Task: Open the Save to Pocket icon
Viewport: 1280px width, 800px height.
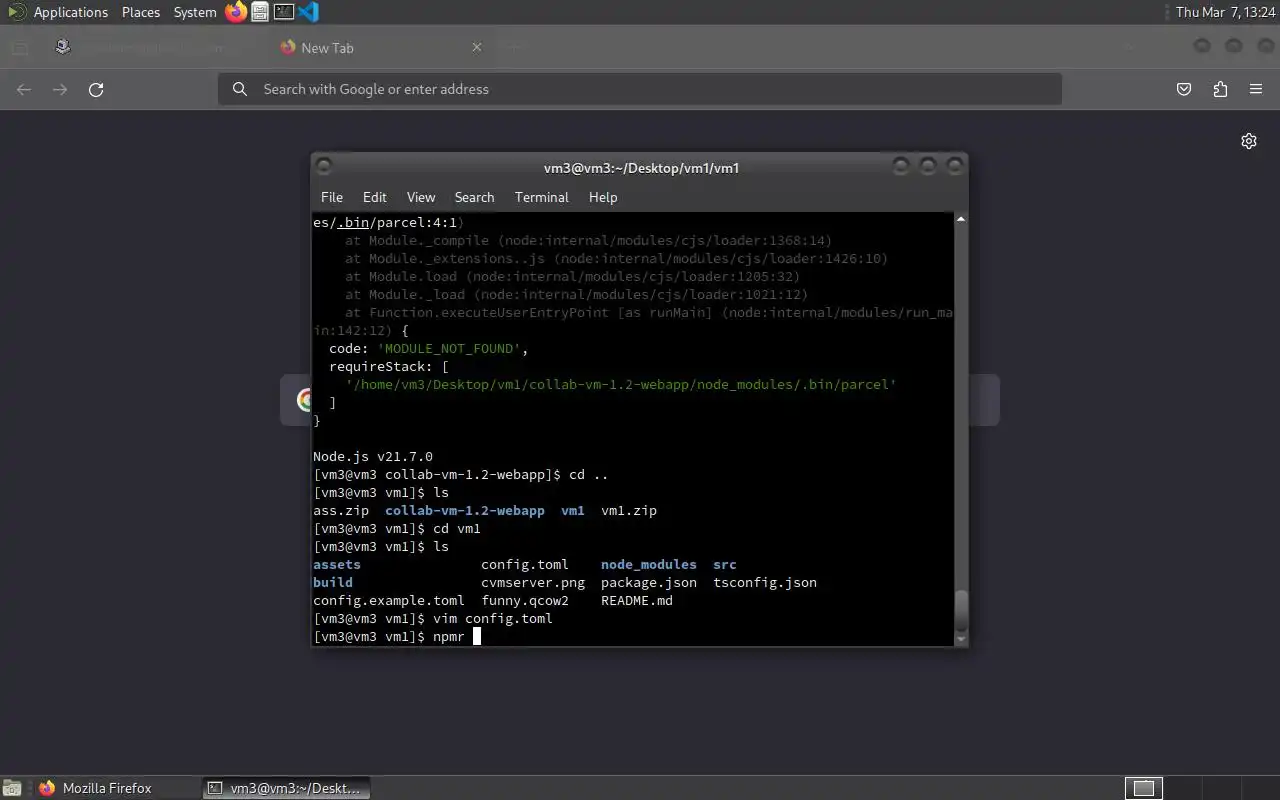Action: [1184, 89]
